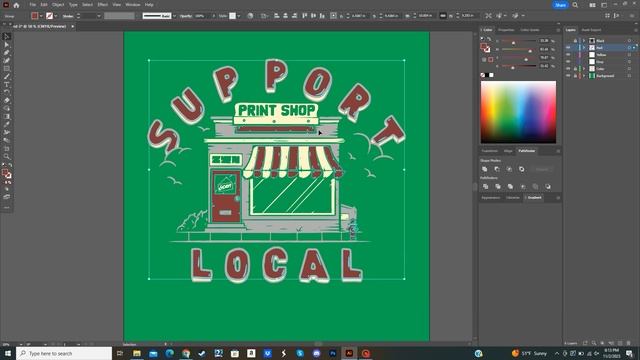The height and width of the screenshot is (360, 640).
Task: Click the Stroke label in the control bar
Action: (x=68, y=16)
